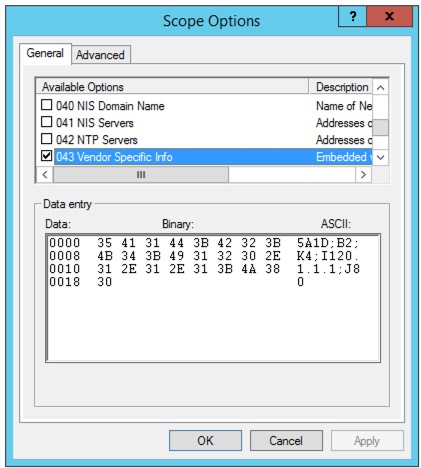The height and width of the screenshot is (468, 421).
Task: Click the ASCII text 1.1.1;J8
Action: click(328, 269)
